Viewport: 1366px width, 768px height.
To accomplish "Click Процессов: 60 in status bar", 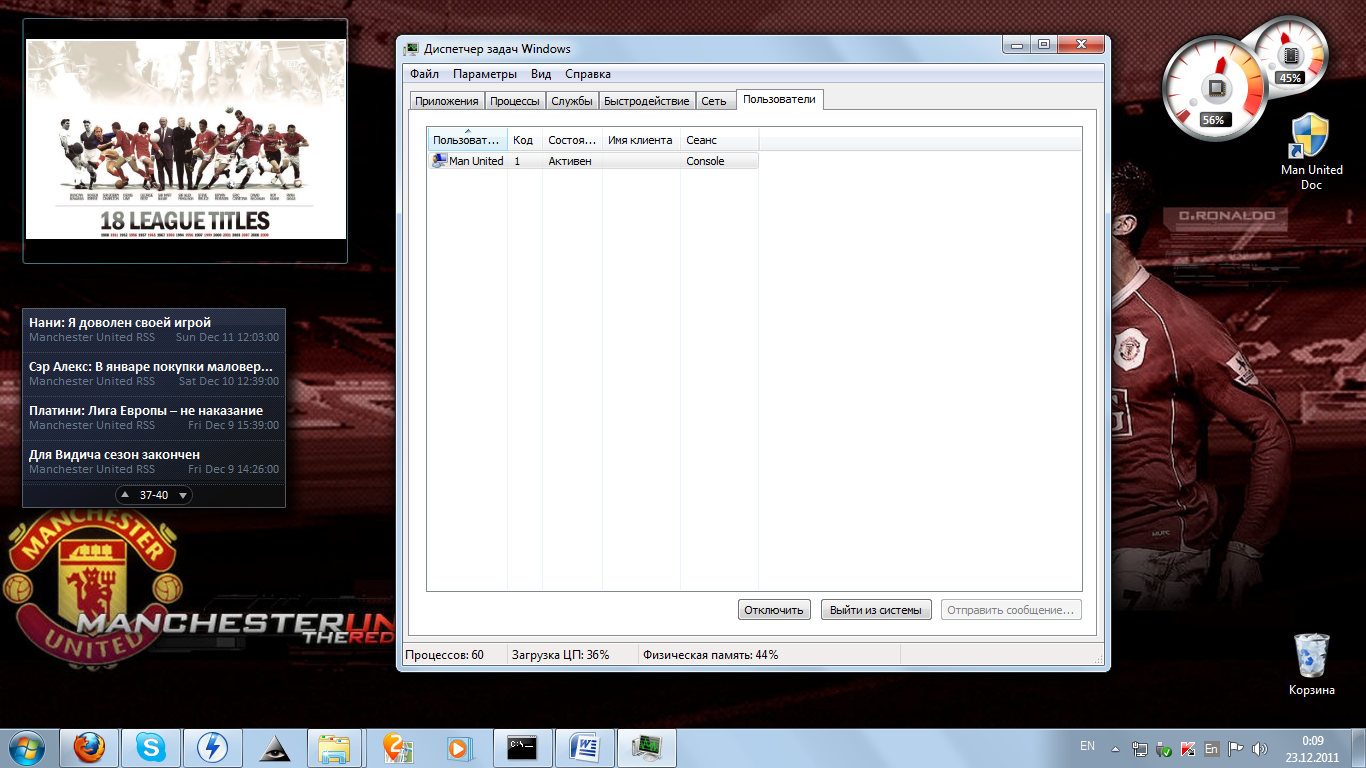I will [x=444, y=655].
